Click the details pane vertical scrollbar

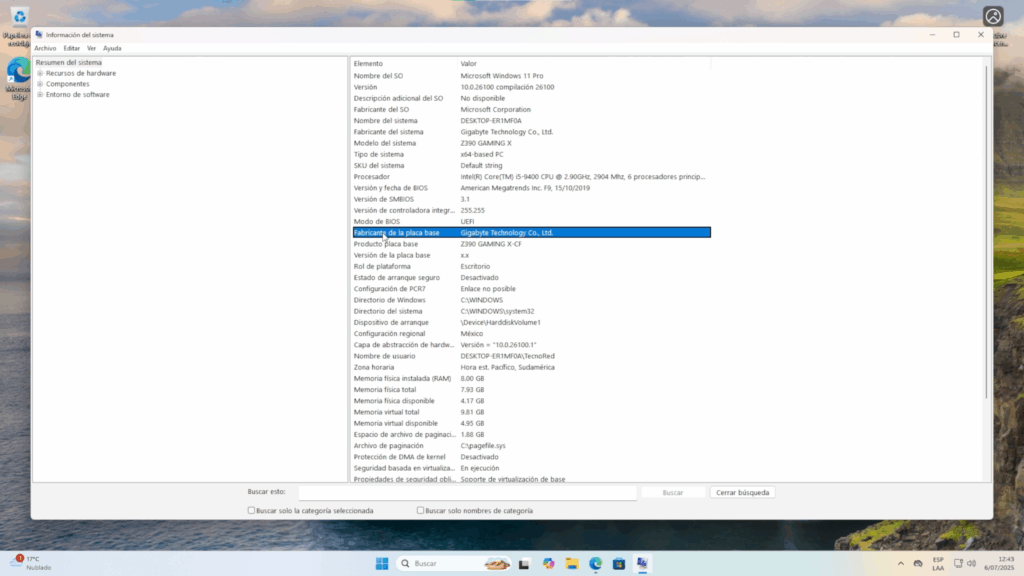coord(986,232)
